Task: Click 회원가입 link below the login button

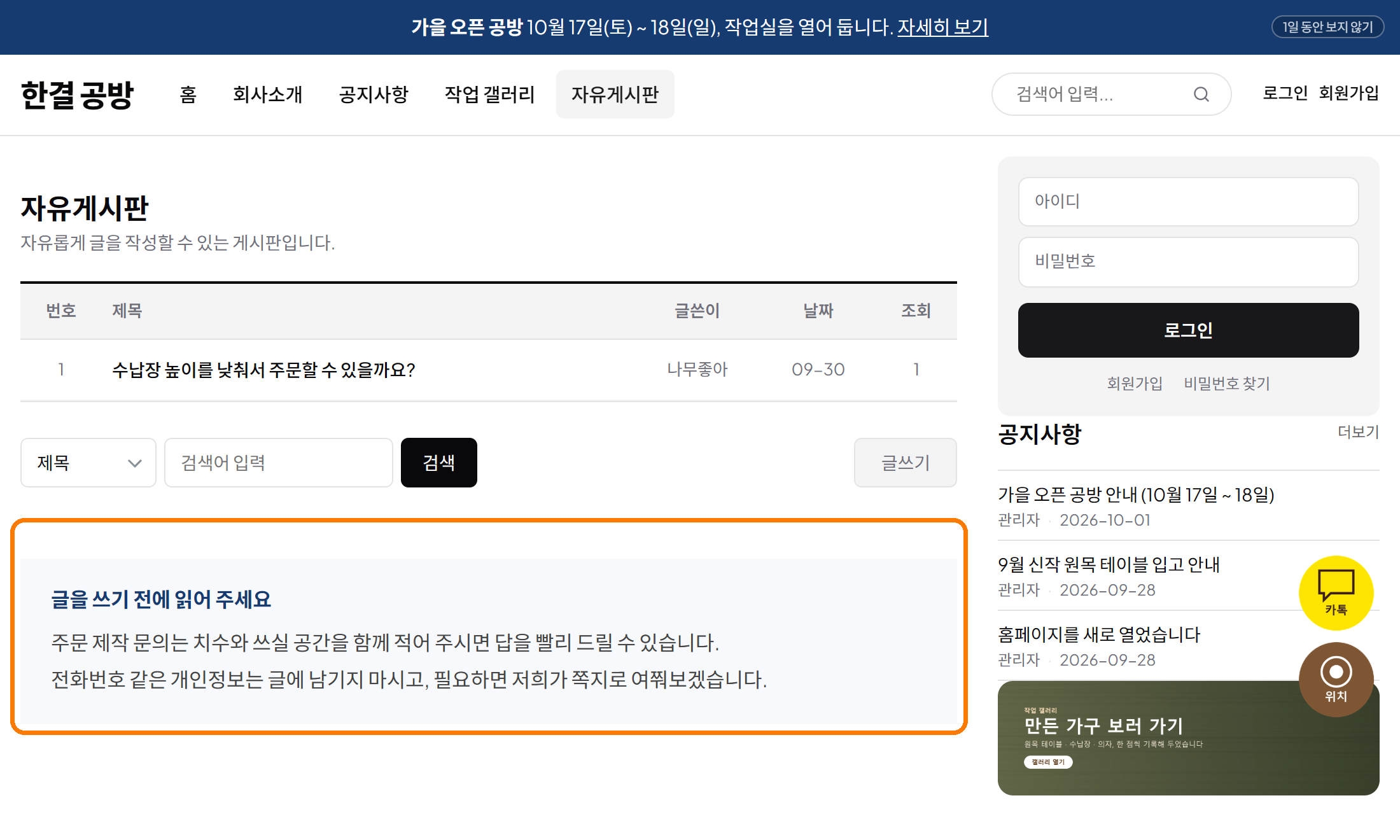Action: click(1135, 383)
